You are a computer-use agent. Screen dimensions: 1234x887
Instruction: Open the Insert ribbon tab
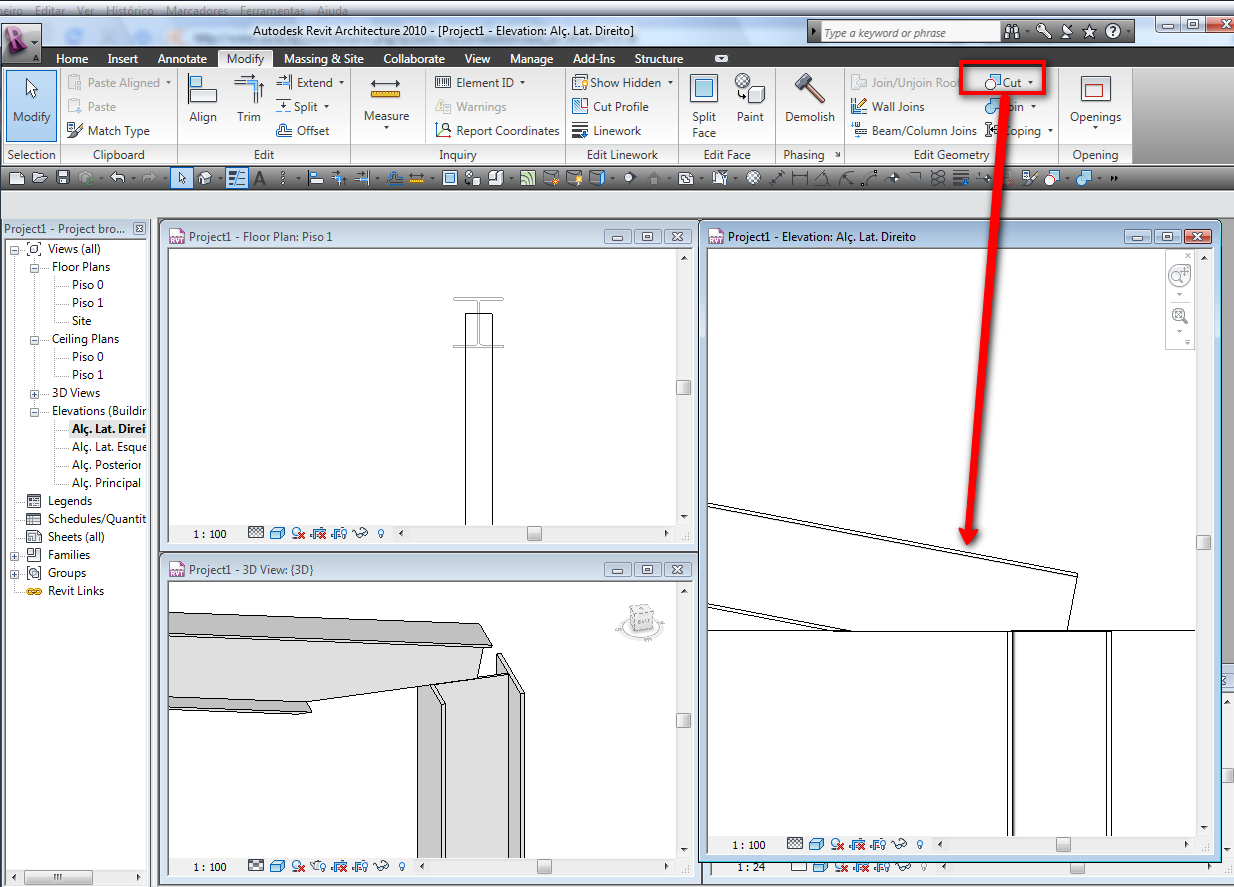pyautogui.click(x=123, y=59)
